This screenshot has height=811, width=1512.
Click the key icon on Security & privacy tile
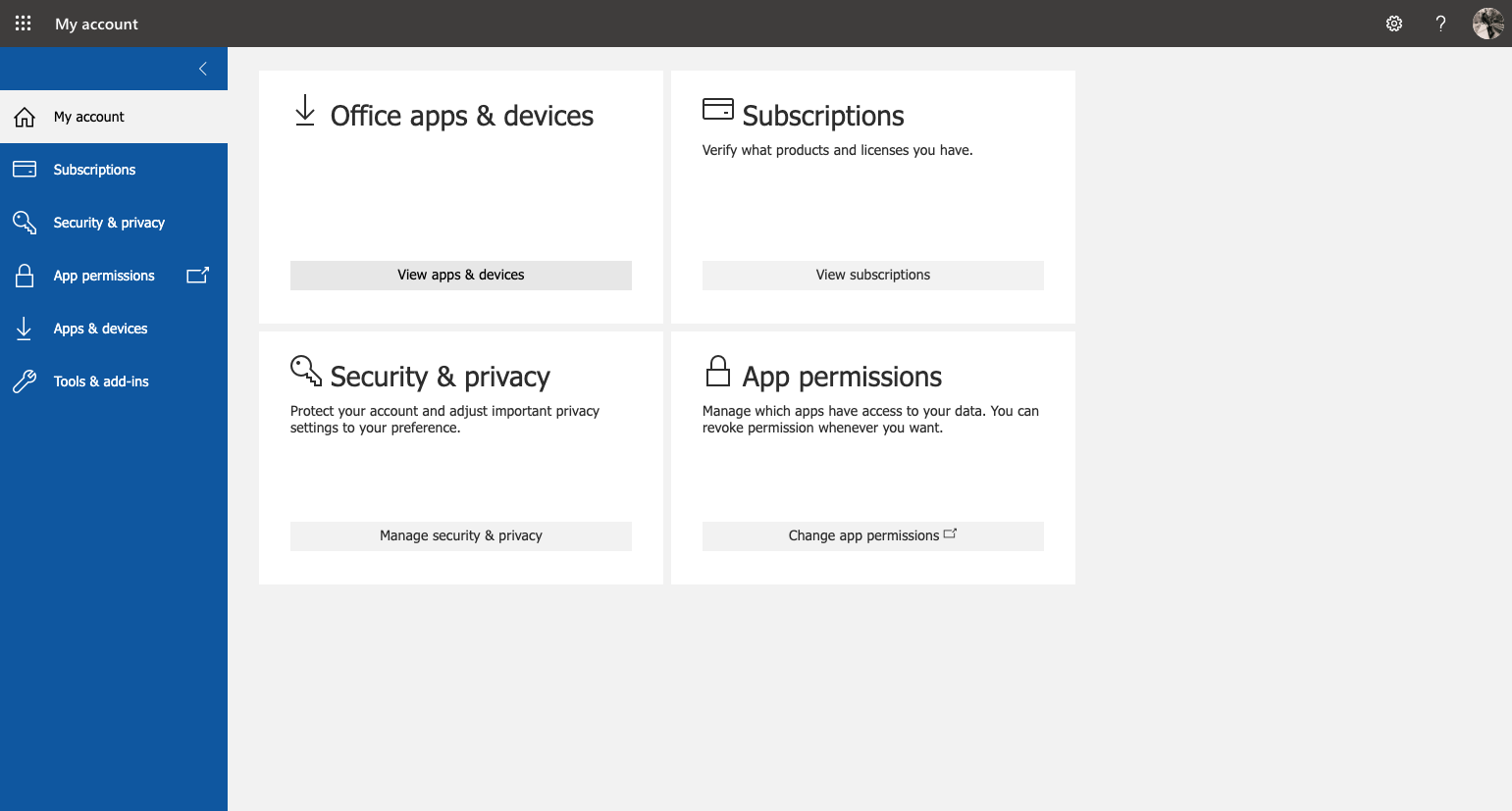click(306, 371)
